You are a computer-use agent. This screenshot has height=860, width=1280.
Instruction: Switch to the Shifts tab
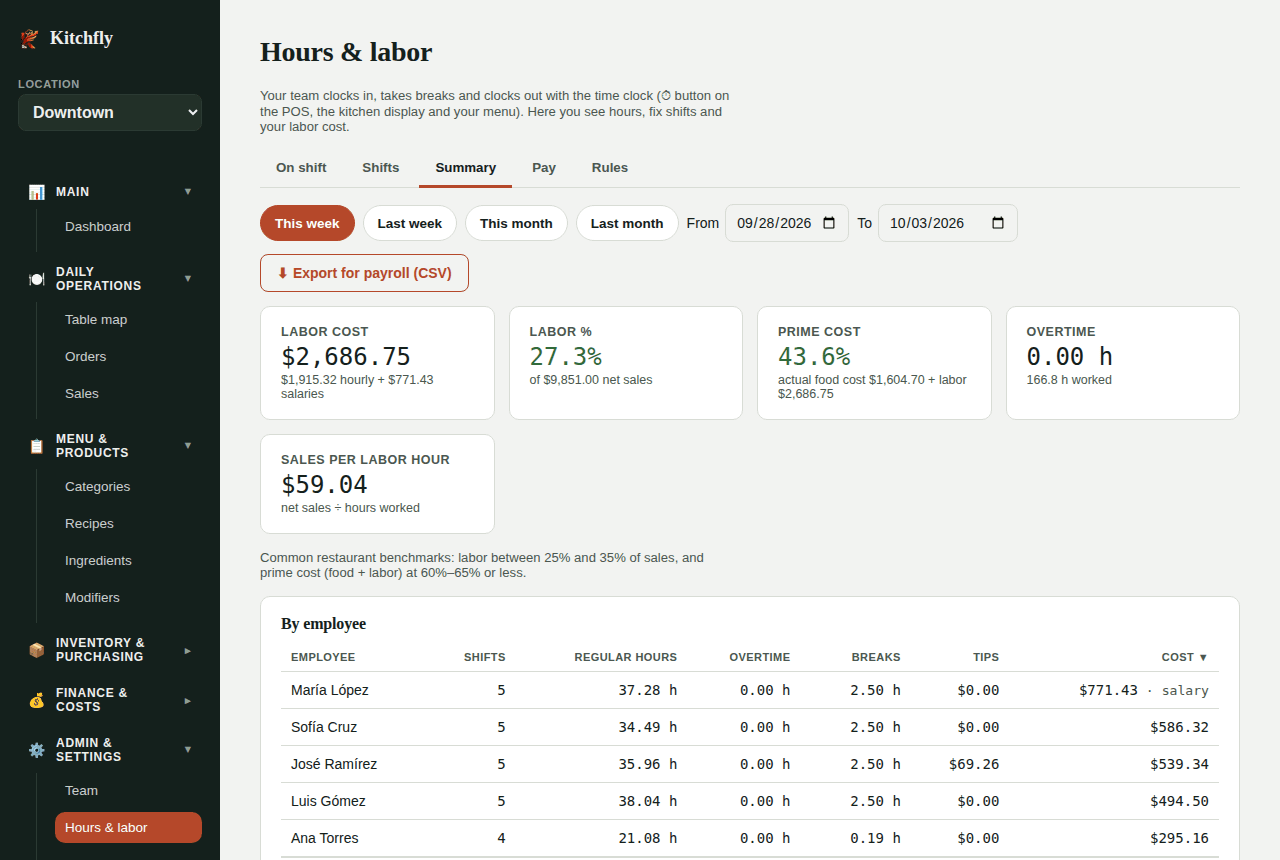[x=381, y=168]
